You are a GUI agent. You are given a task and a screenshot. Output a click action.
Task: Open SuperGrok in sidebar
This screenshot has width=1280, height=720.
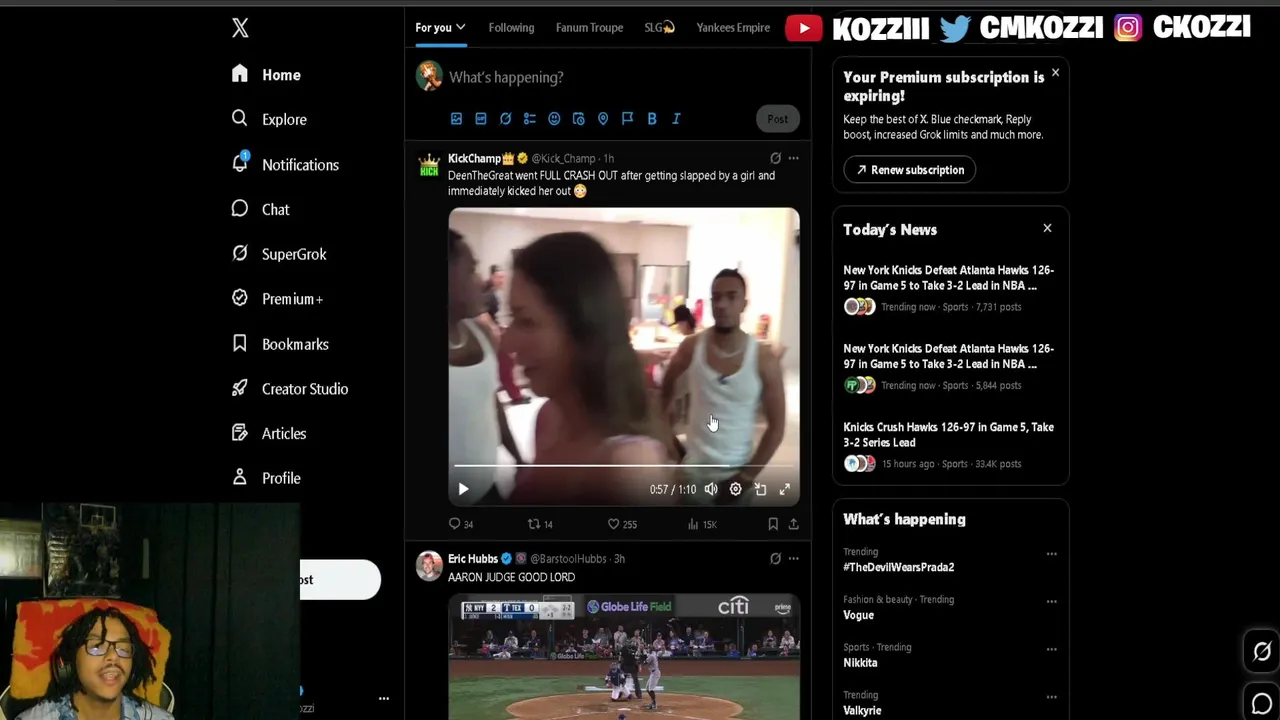click(x=279, y=254)
